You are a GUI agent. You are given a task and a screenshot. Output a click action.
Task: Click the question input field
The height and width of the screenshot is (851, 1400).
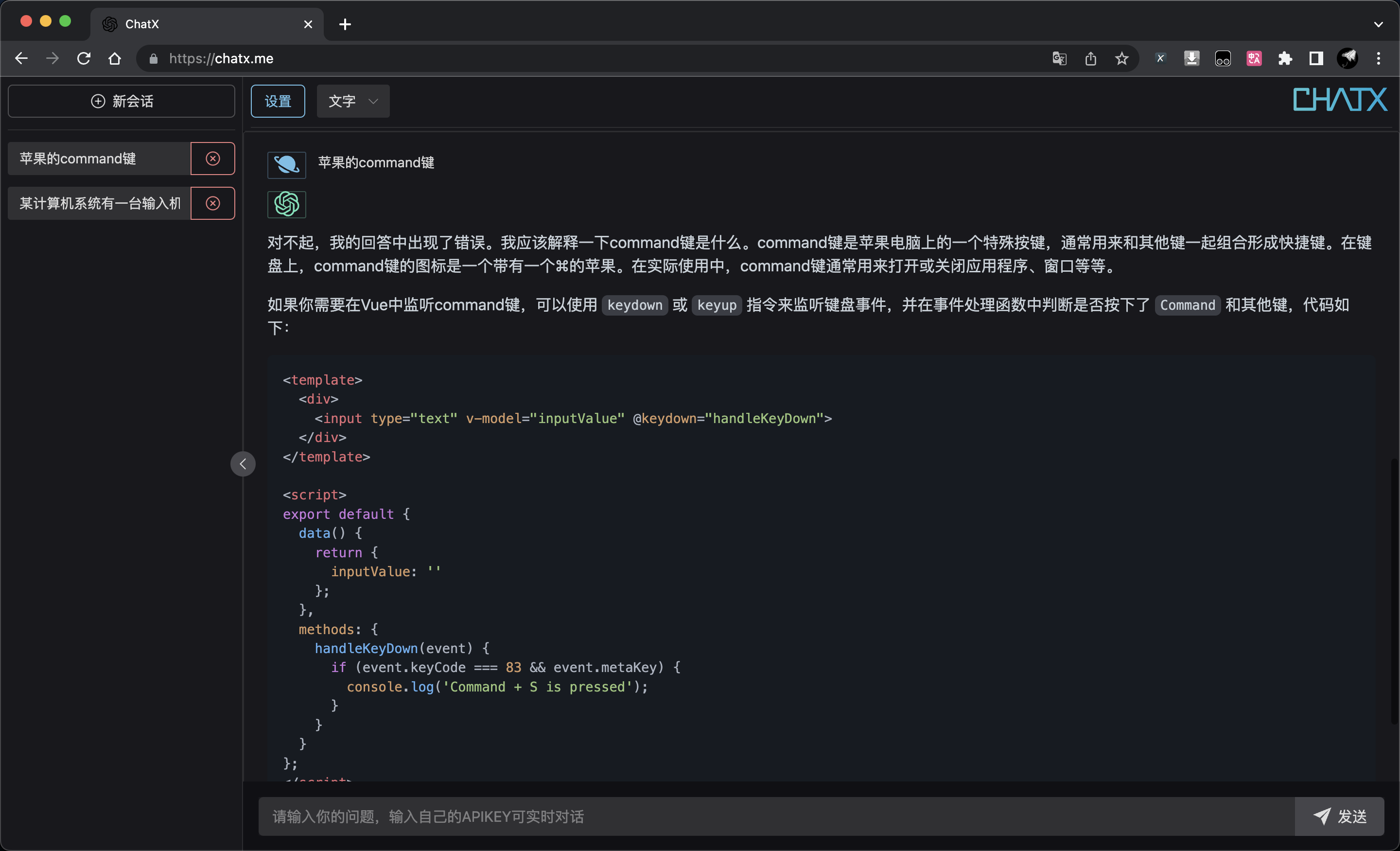(x=776, y=816)
